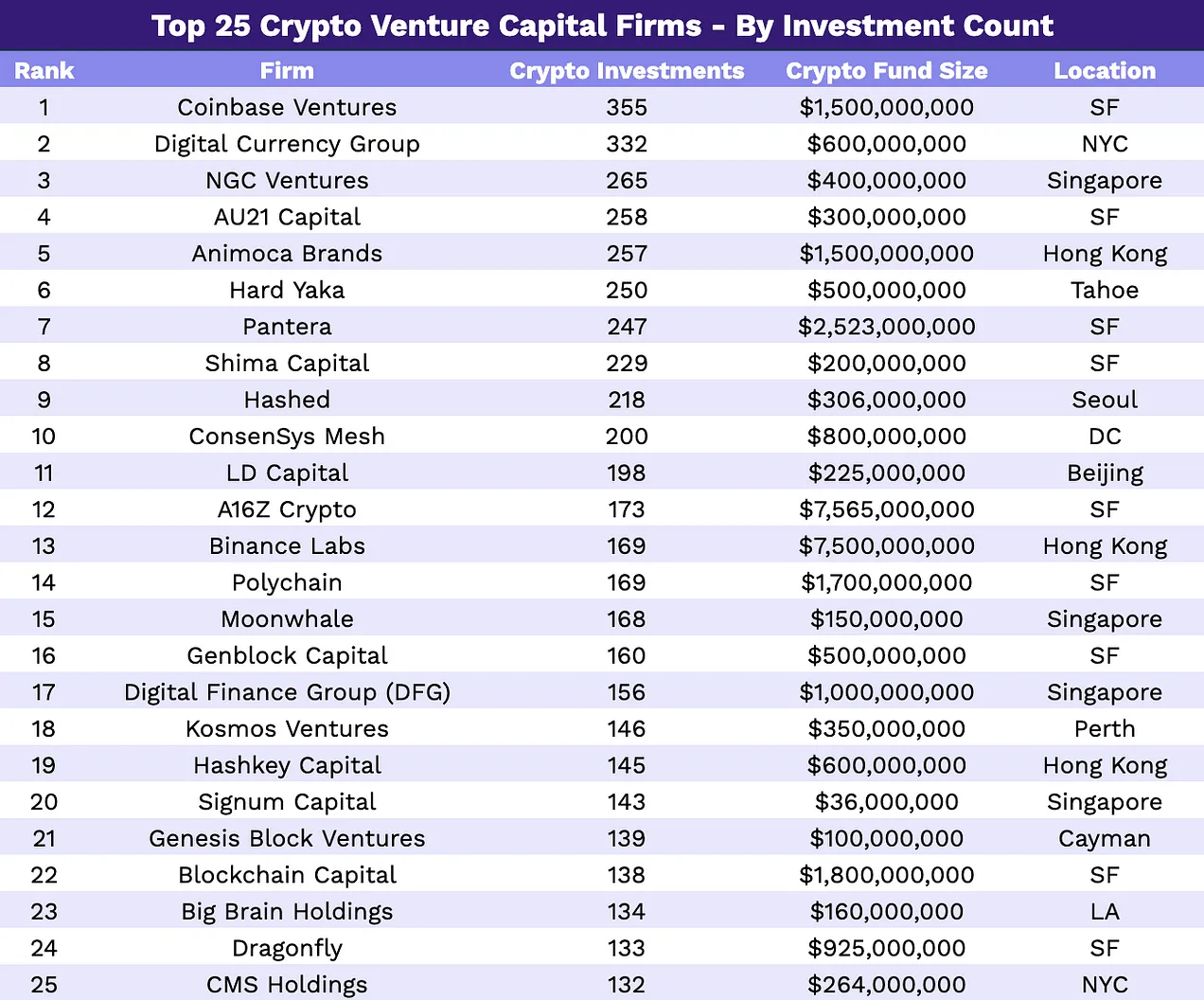Select the Location column header
The width and height of the screenshot is (1204, 1000).
[x=1105, y=71]
